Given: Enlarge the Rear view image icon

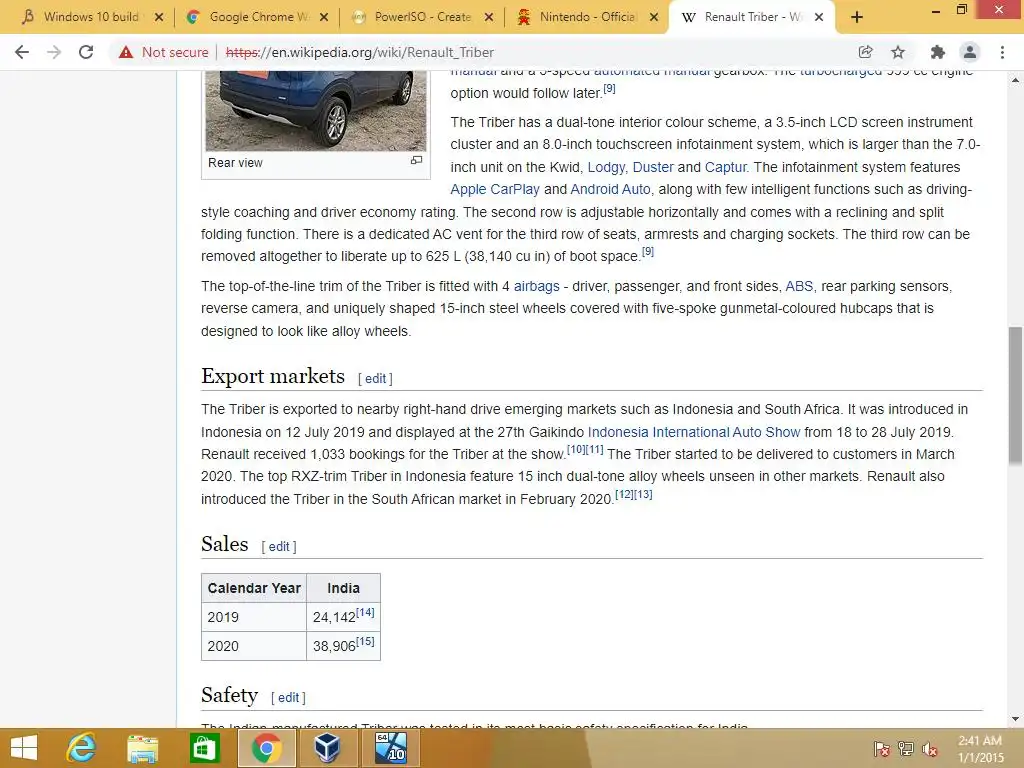Looking at the screenshot, I should point(416,161).
